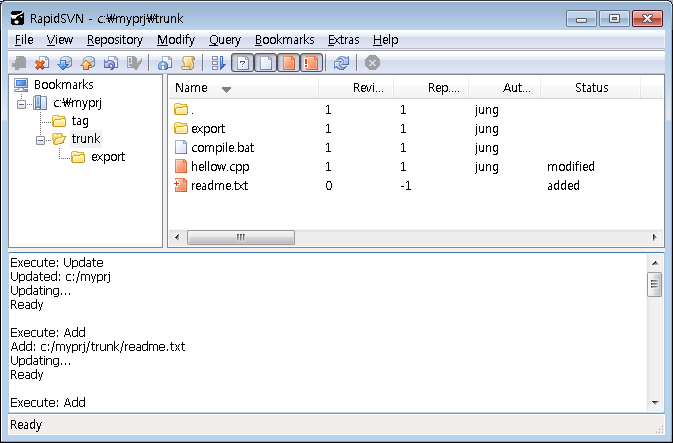673x443 pixels.
Task: Click the hellow.cpp modified file icon
Action: point(181,166)
